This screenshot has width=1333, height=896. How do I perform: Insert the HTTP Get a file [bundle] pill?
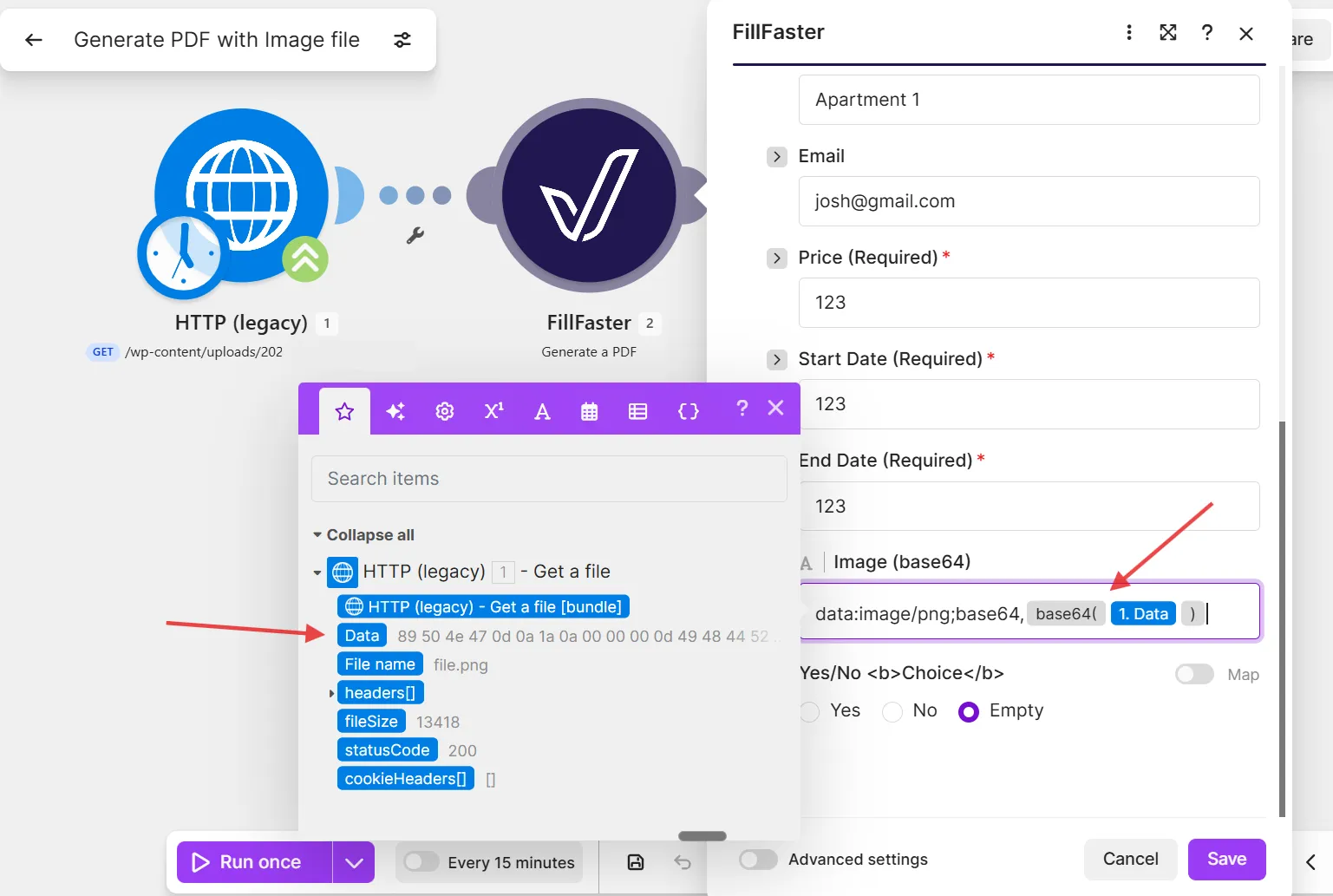pos(483,606)
